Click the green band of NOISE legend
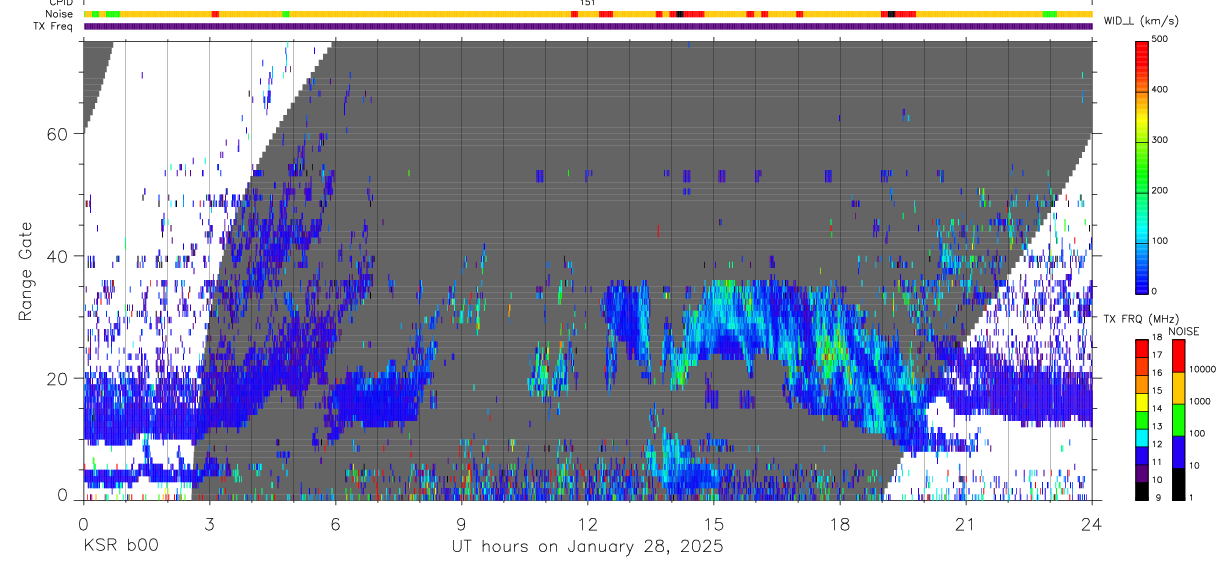Screen dimensions: 1228x567 [1180, 418]
